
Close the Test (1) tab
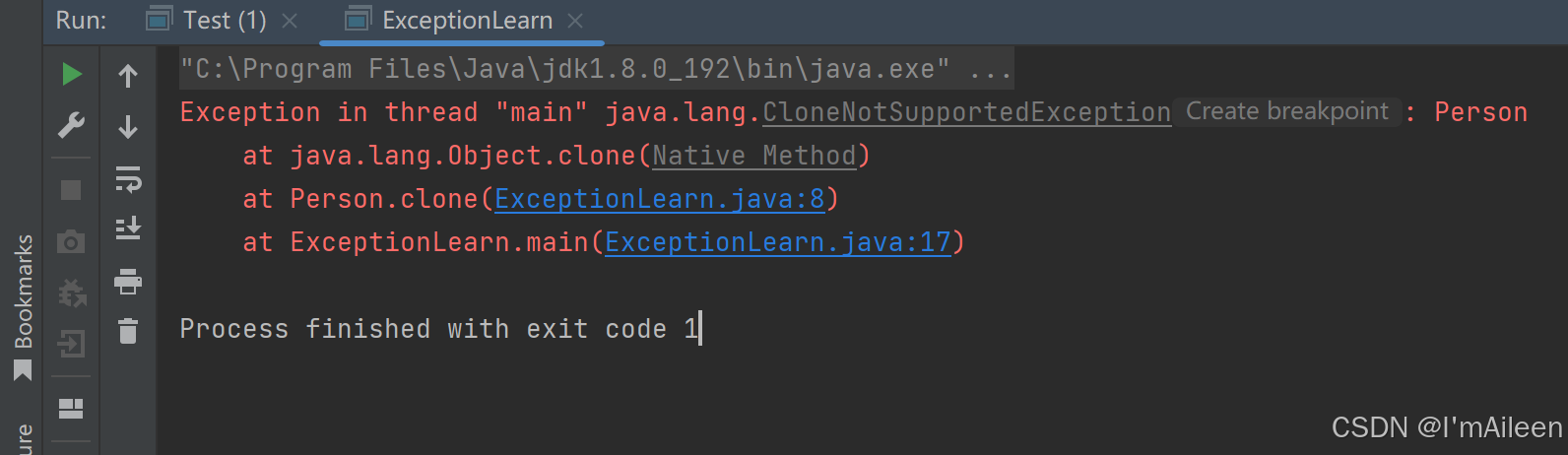coord(290,21)
